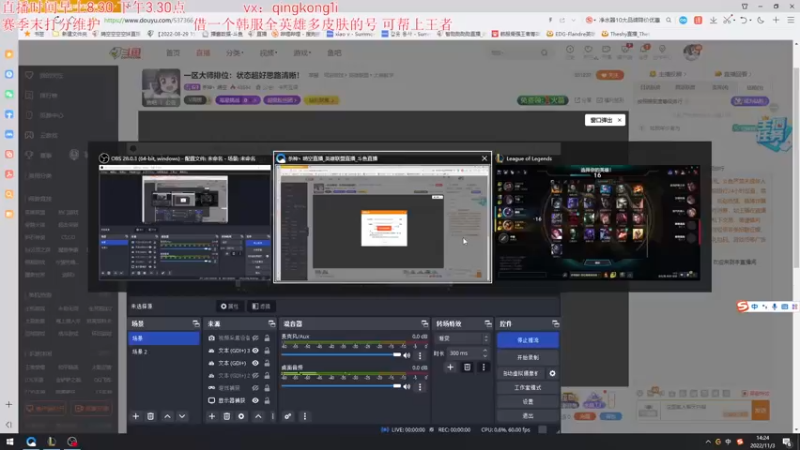Undock the Controls panel
Viewport: 800px width, 450px height.
(556, 323)
